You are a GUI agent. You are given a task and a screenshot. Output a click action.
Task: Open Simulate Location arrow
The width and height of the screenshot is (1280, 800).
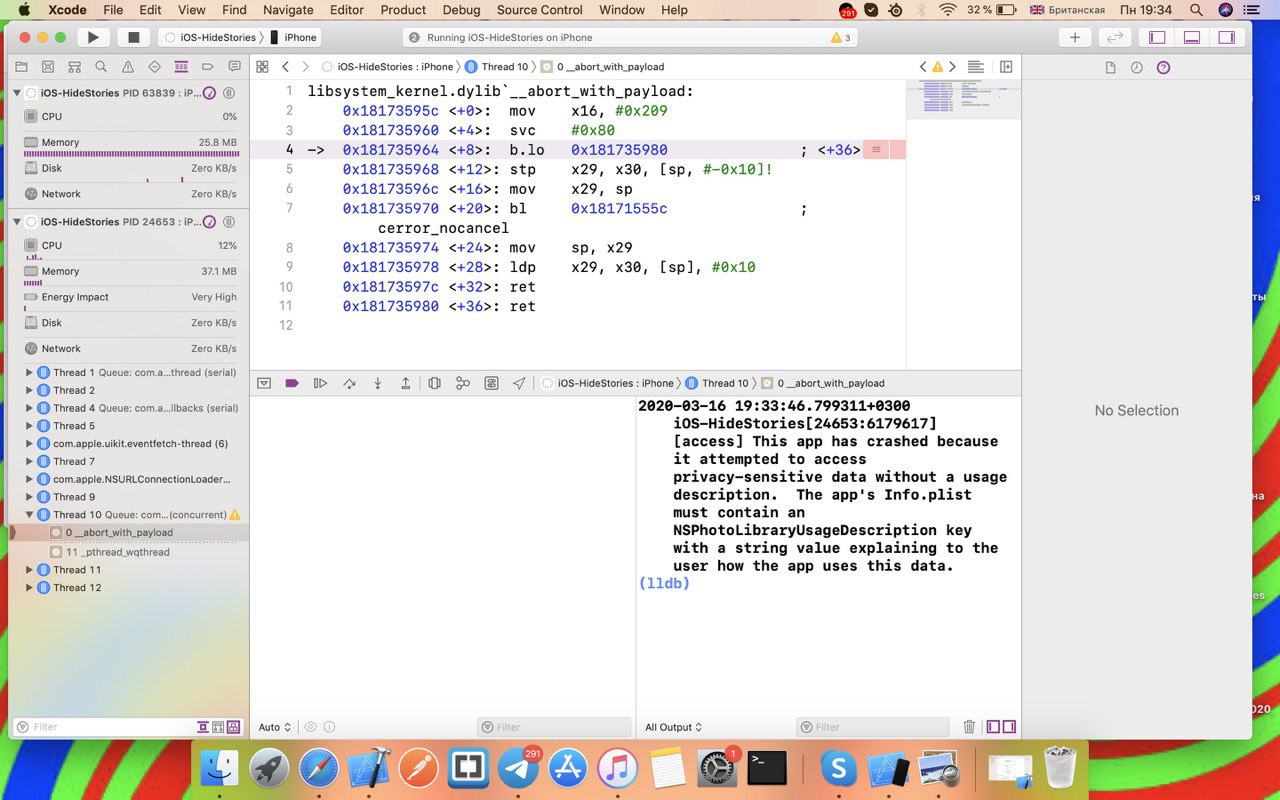pos(519,383)
